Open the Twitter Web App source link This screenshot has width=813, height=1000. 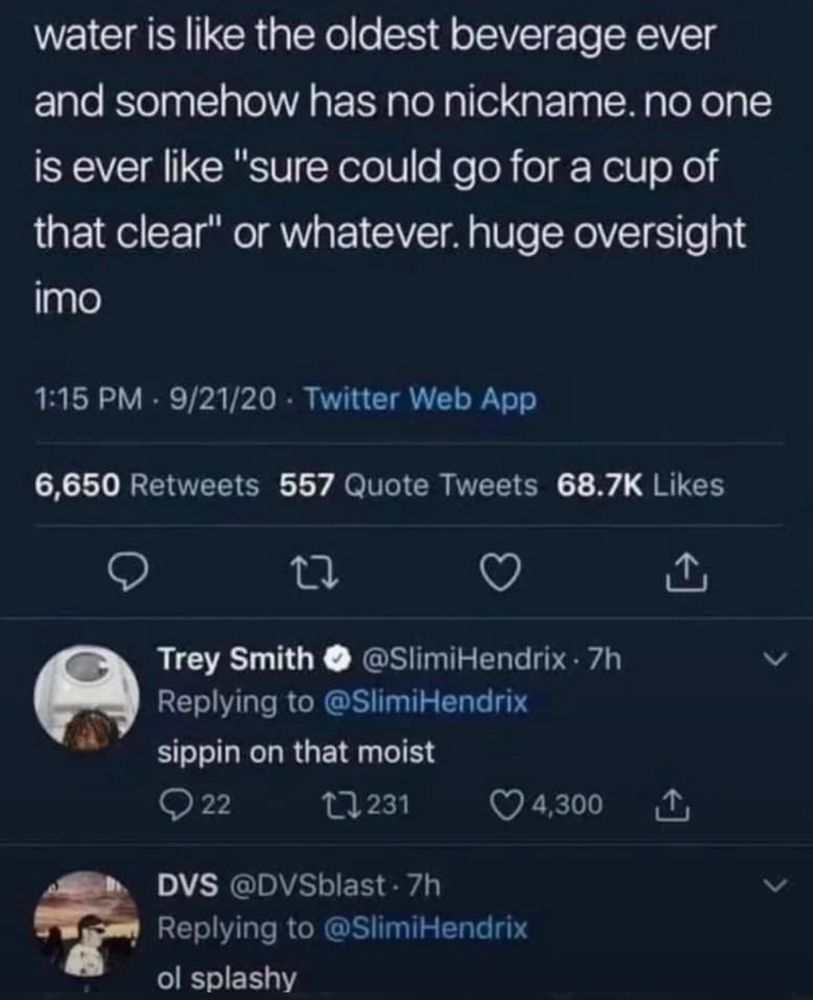tap(421, 400)
